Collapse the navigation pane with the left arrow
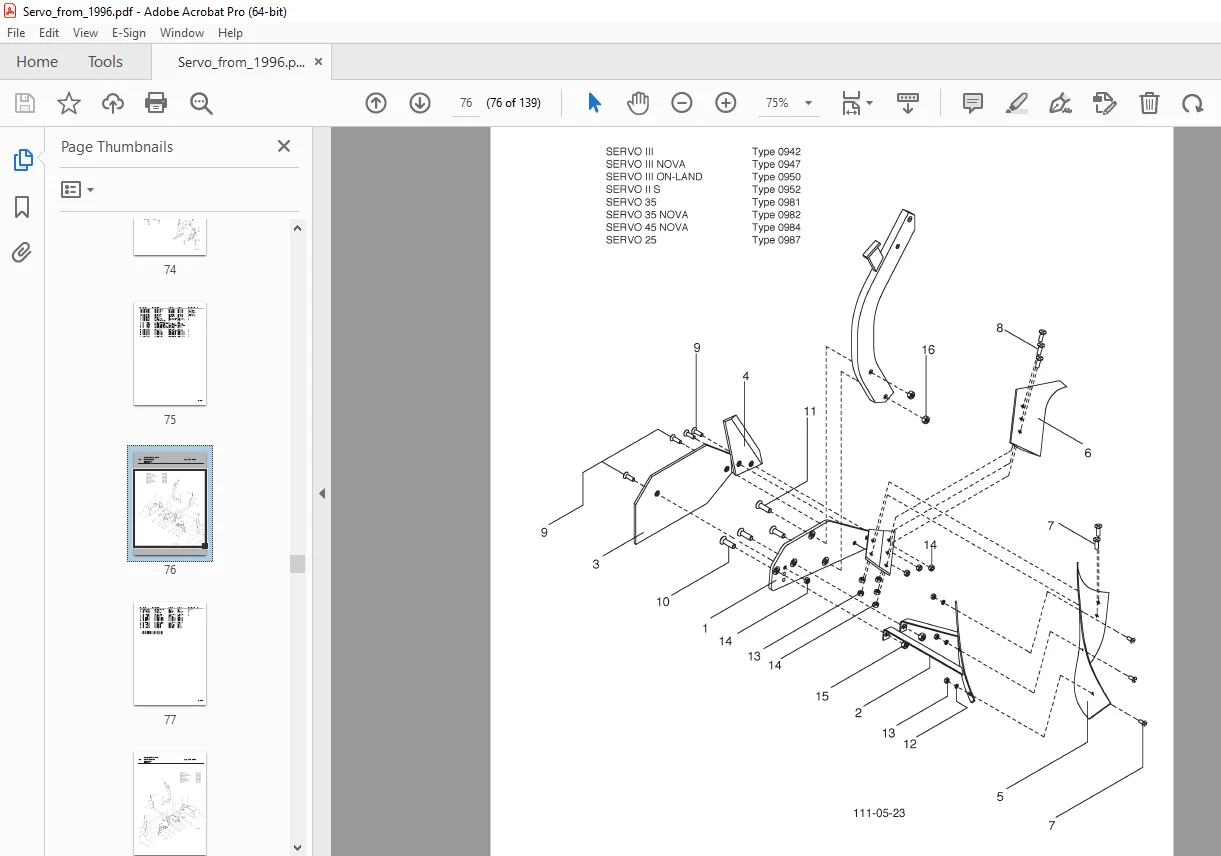Image resolution: width=1221 pixels, height=856 pixels. [x=322, y=493]
